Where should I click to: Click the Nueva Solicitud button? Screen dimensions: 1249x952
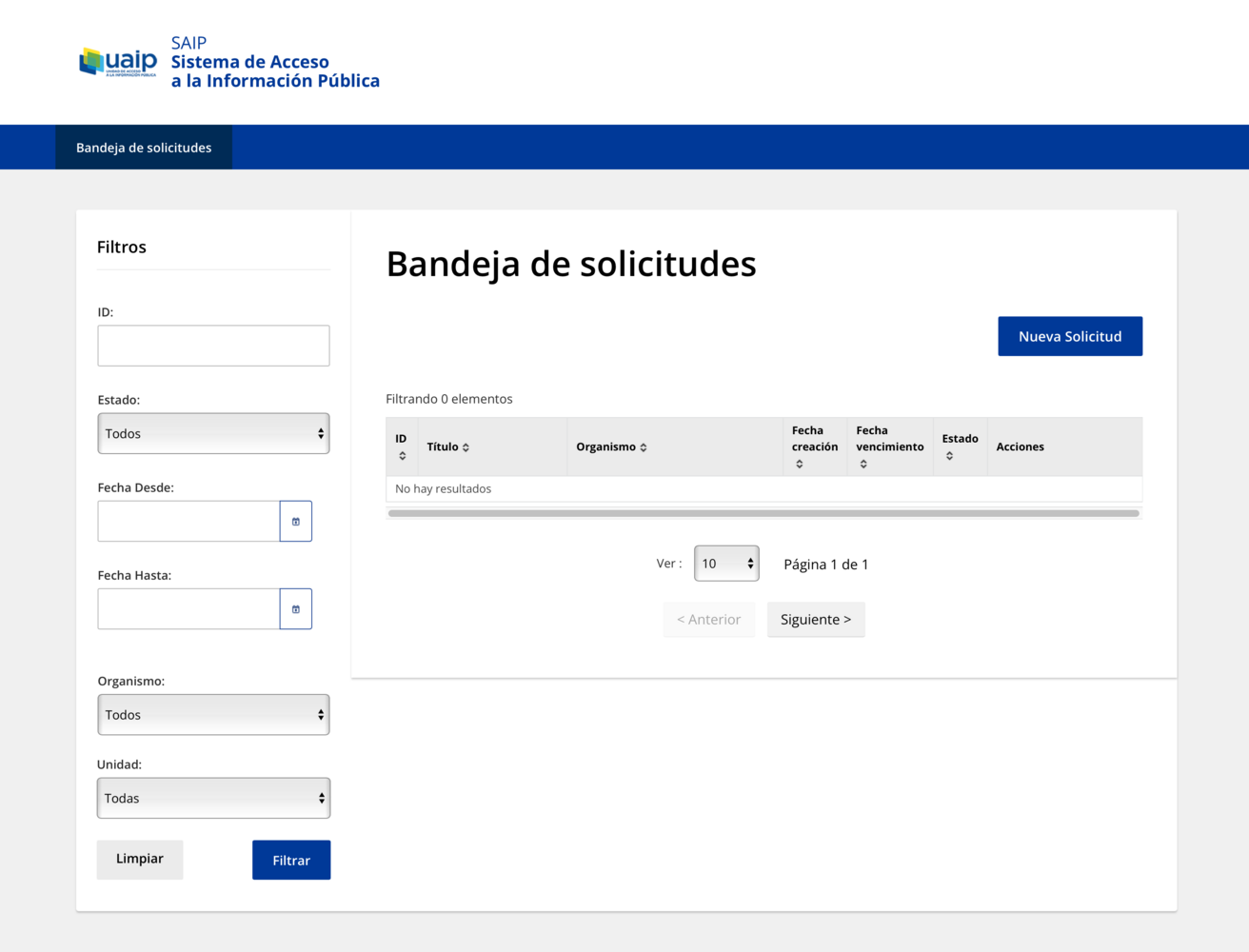coord(1070,336)
